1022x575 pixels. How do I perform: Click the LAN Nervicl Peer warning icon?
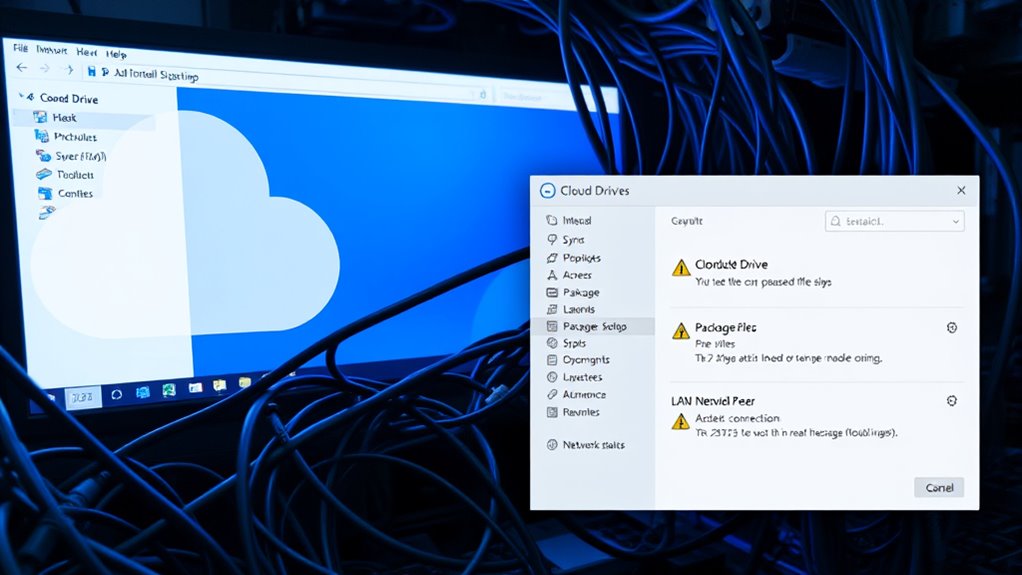[x=680, y=422]
